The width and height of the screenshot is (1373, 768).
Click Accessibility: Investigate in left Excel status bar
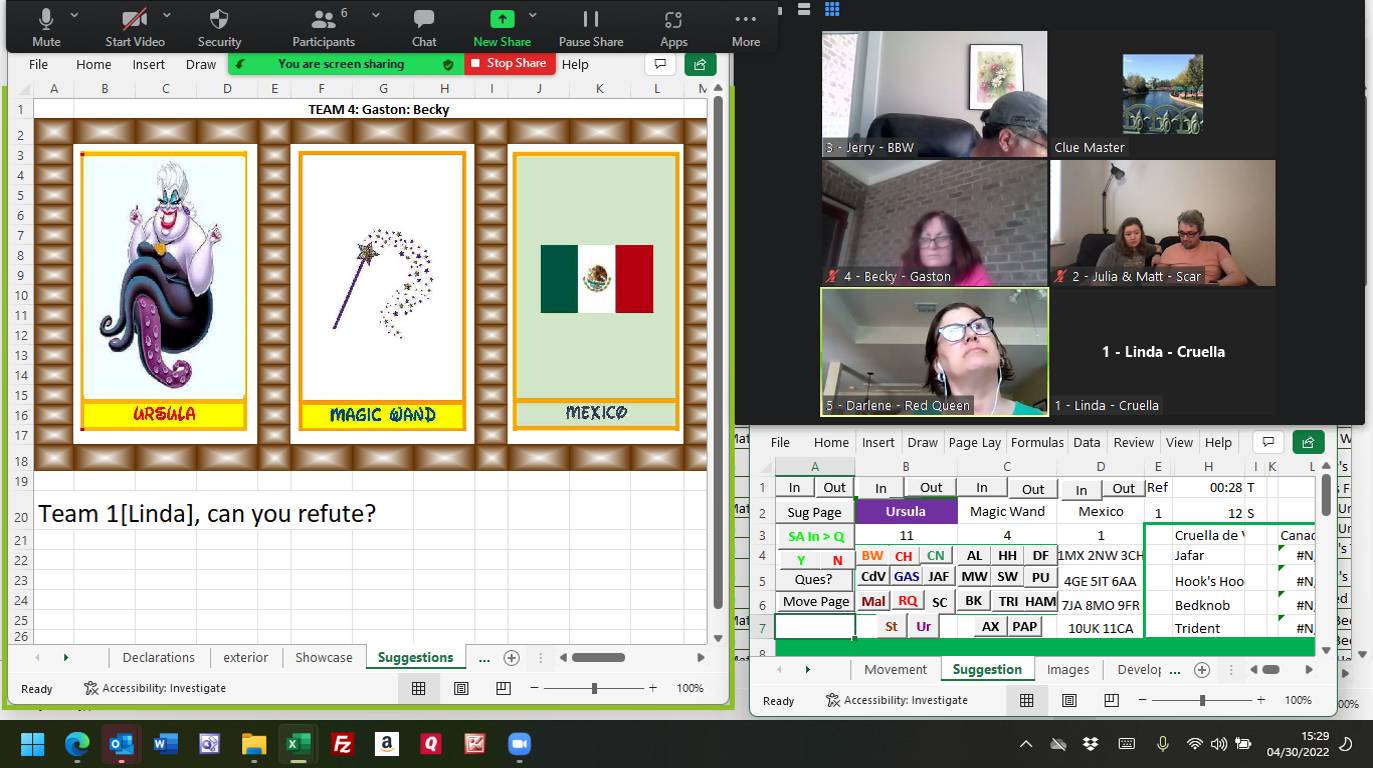click(x=155, y=688)
